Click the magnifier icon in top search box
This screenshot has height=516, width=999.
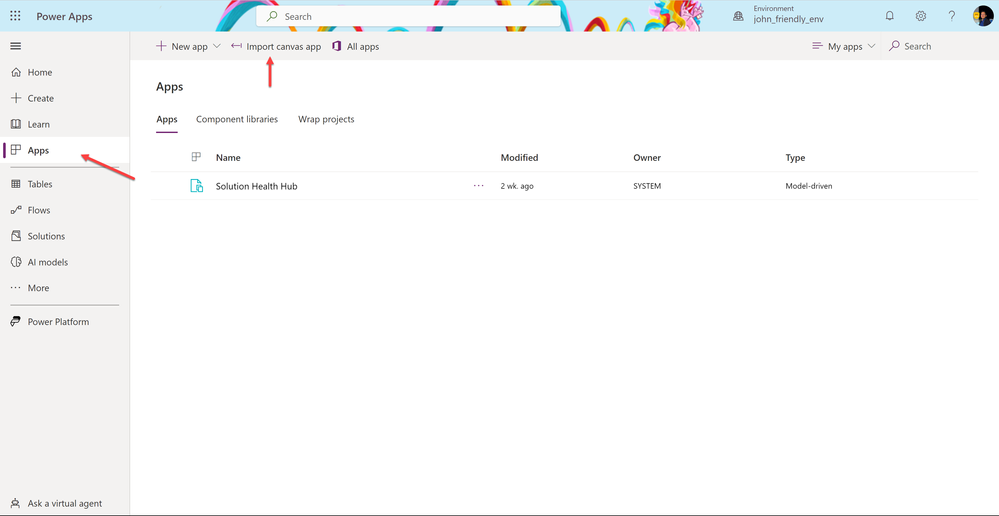[x=273, y=17]
